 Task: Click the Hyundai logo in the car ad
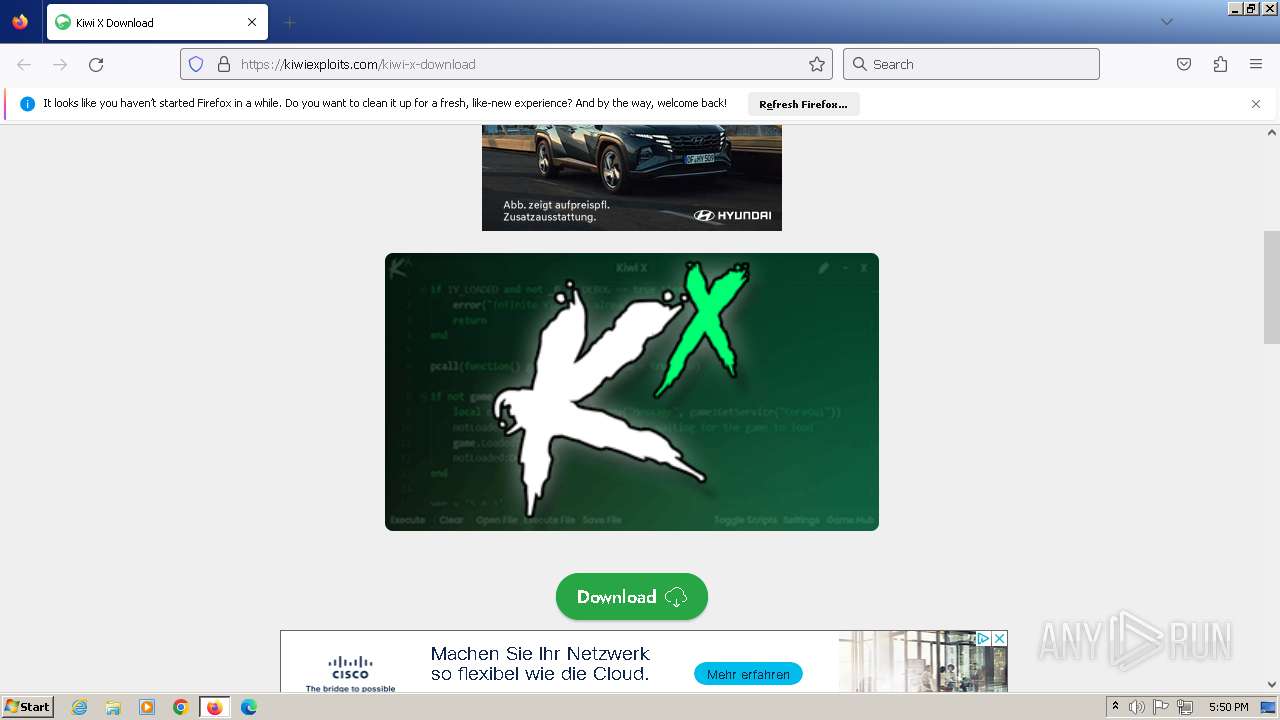click(x=732, y=215)
